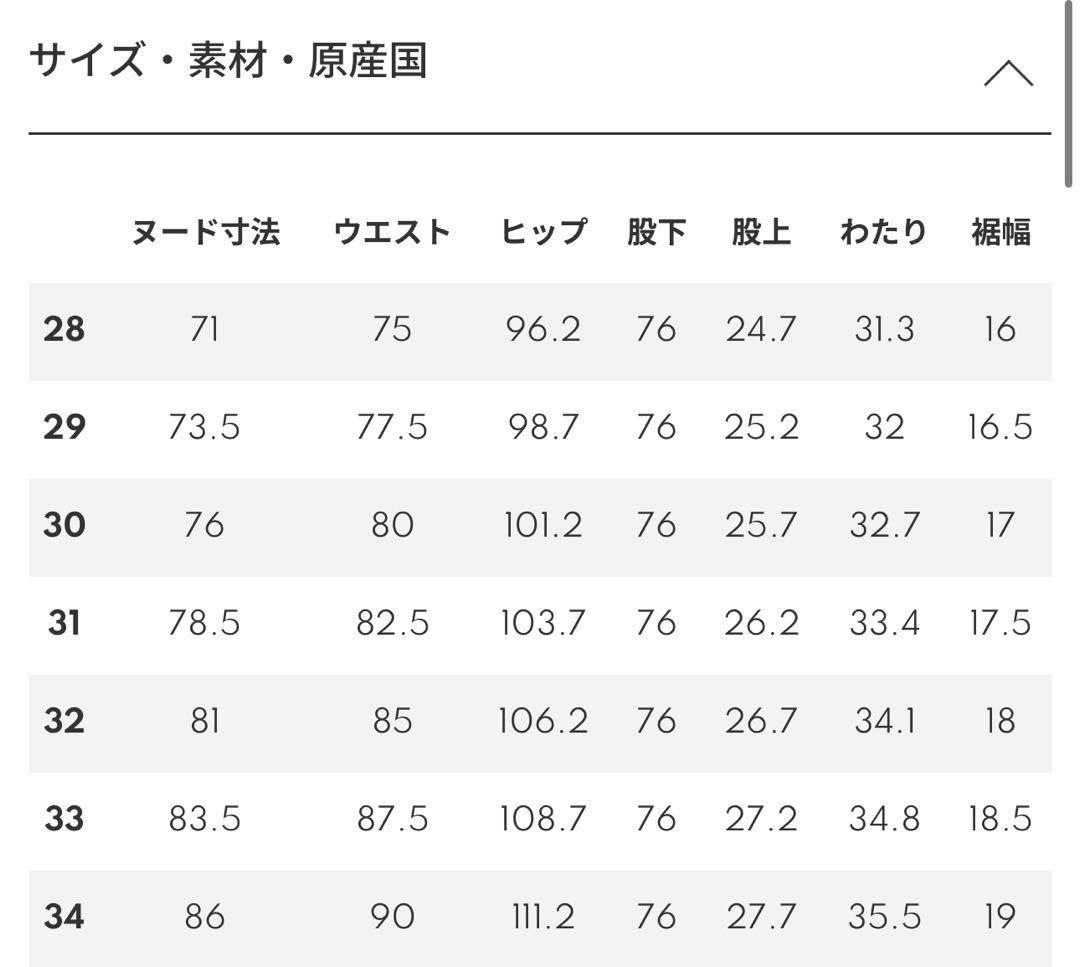Click the 裾幅 column header
1080x967 pixels.
coord(1000,230)
